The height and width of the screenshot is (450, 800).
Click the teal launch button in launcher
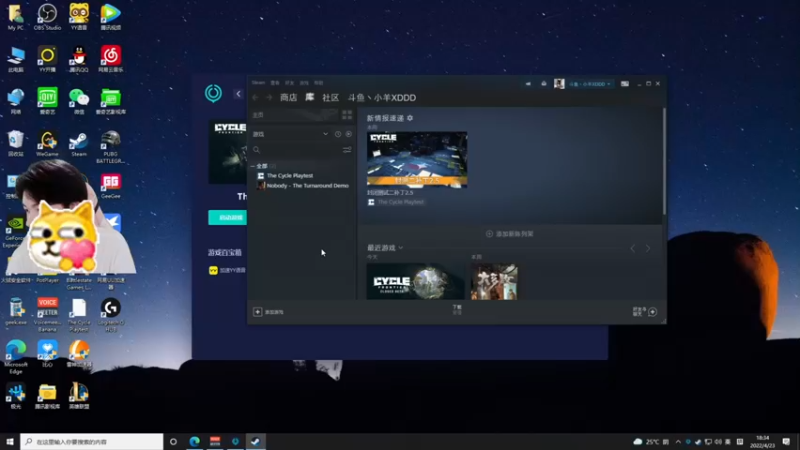point(228,217)
